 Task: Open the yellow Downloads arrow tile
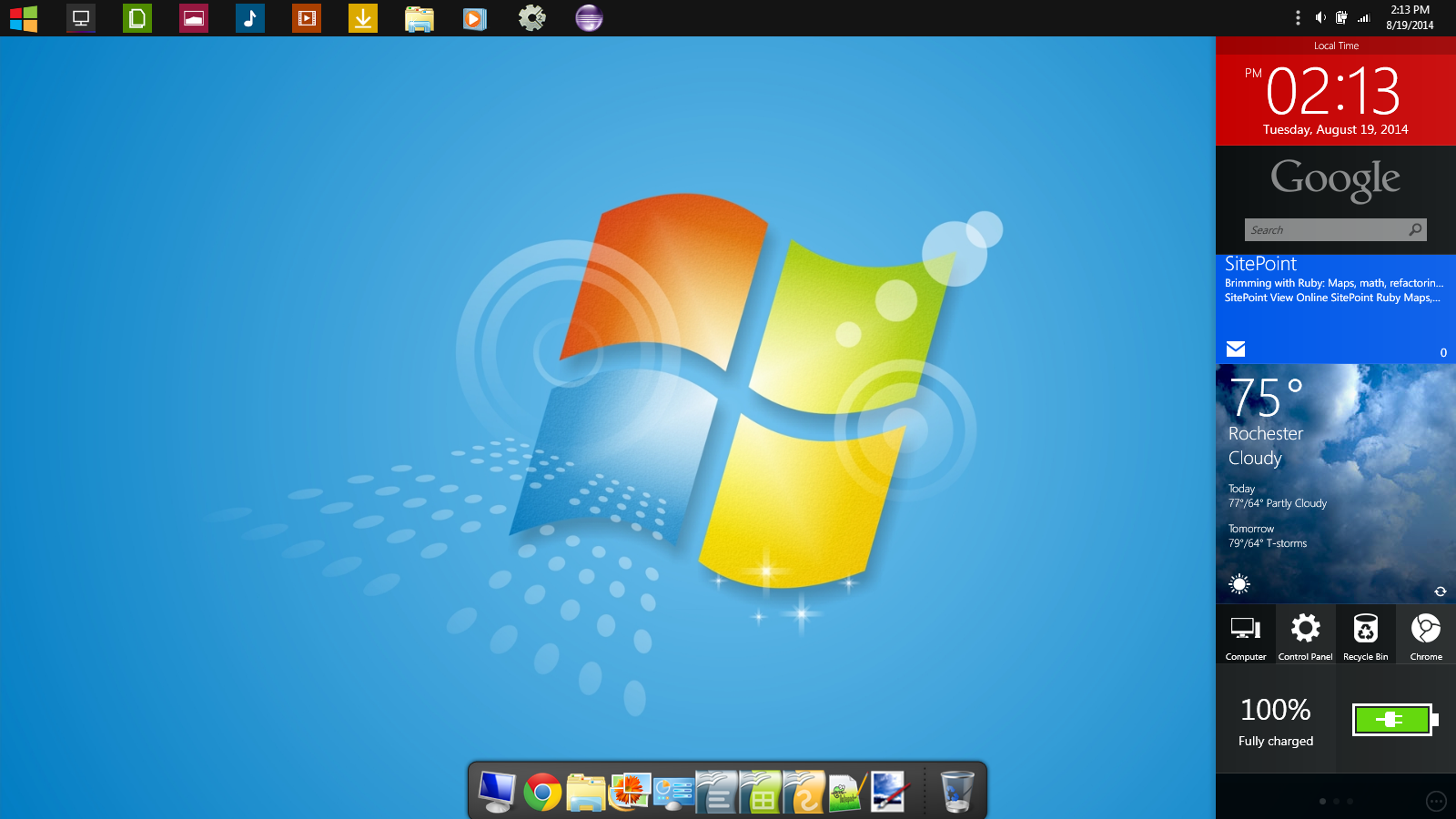[363, 18]
